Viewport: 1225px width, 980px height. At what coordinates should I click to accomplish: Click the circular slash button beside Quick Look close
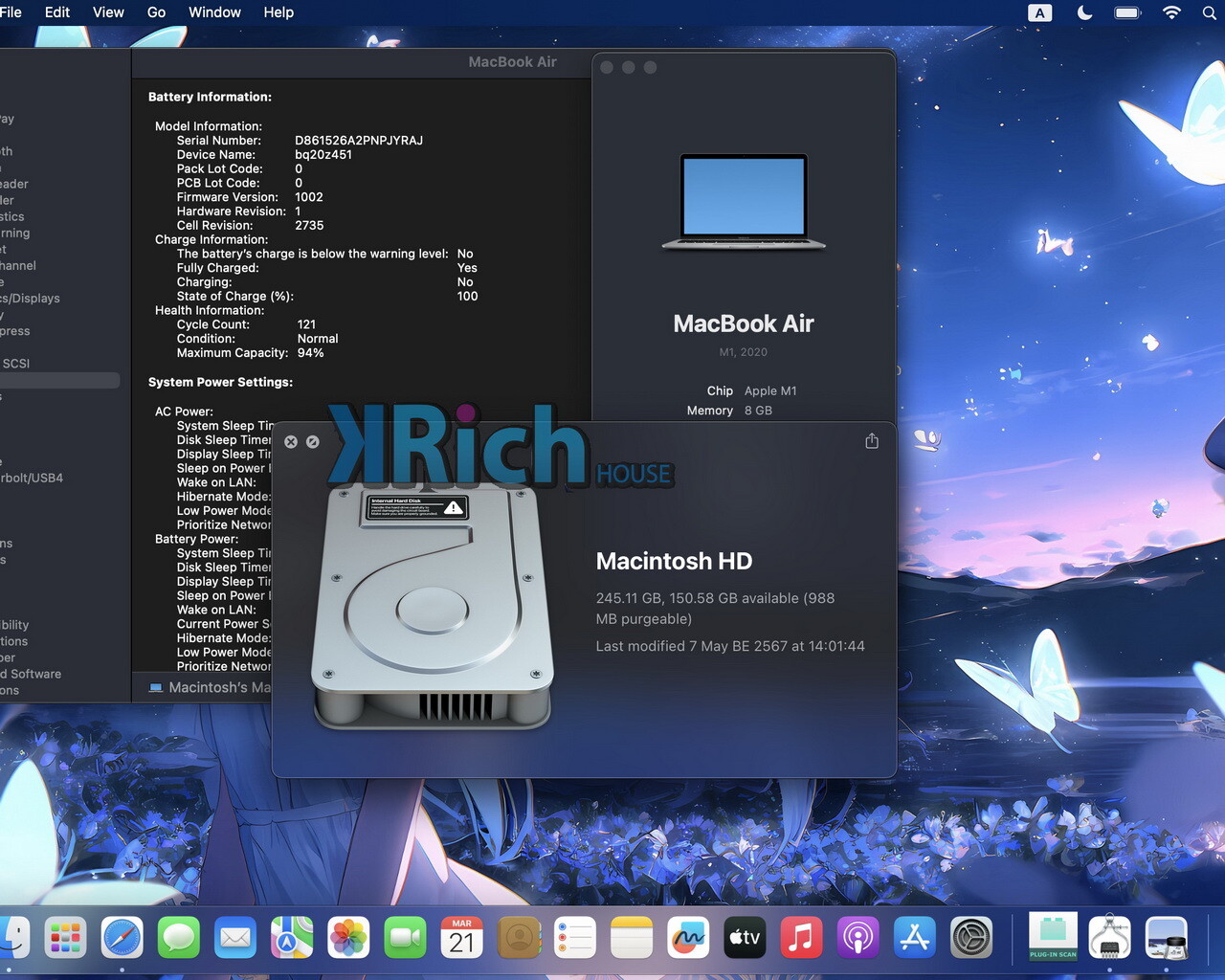[313, 442]
